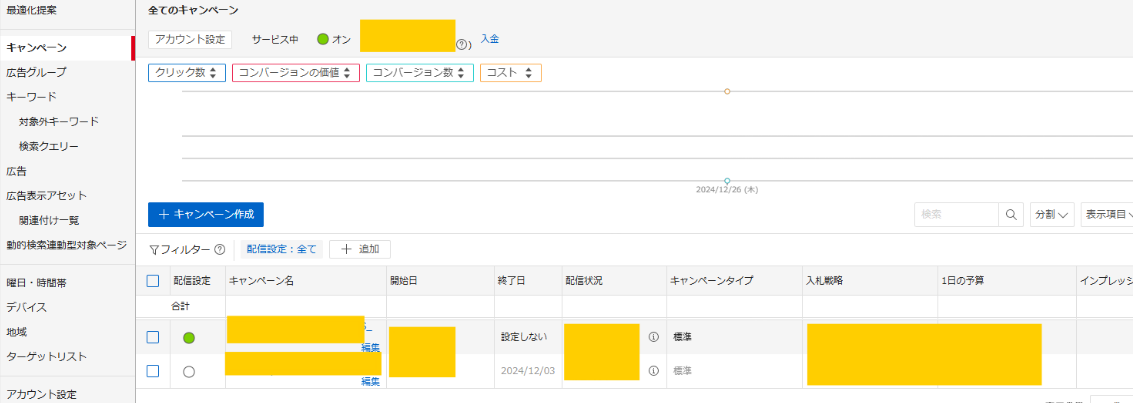Select 検索クエリー in the sidebar
The width and height of the screenshot is (1133, 403).
48,146
